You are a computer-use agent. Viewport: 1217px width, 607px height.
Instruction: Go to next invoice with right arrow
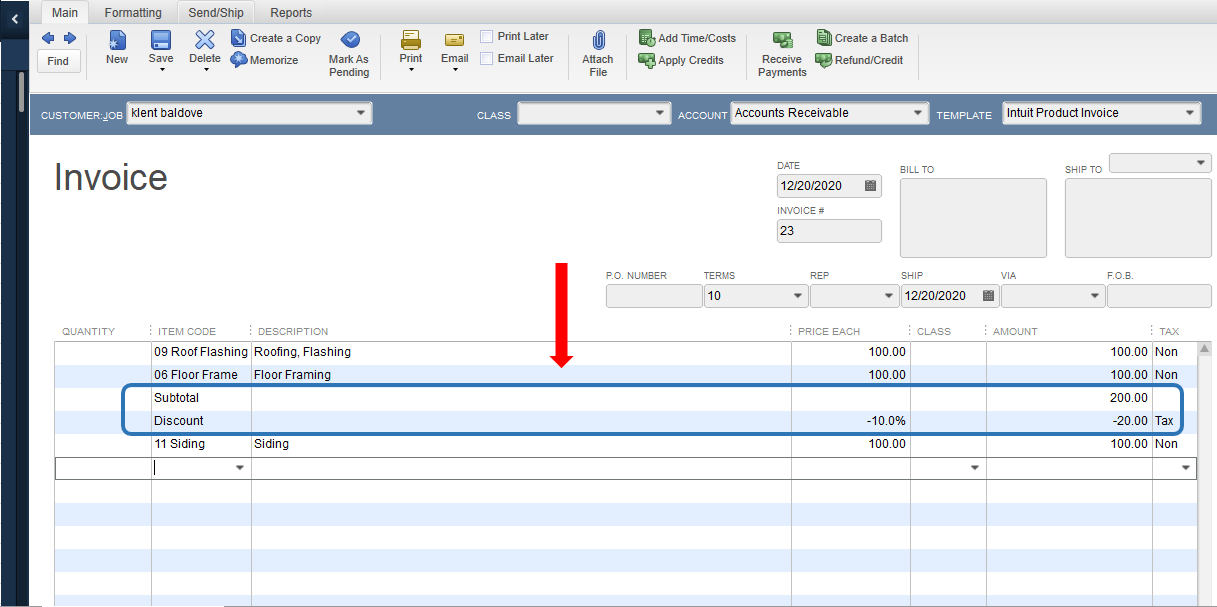(70, 38)
